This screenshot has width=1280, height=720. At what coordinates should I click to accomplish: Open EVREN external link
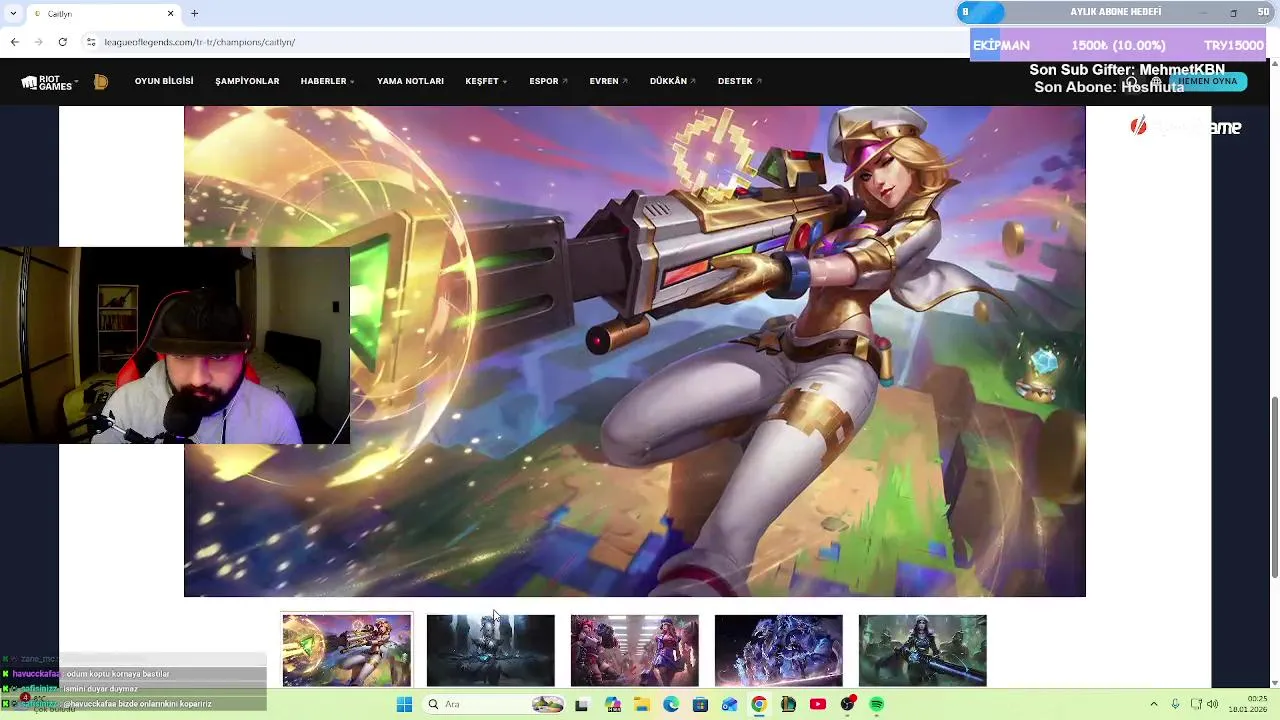[x=608, y=82]
